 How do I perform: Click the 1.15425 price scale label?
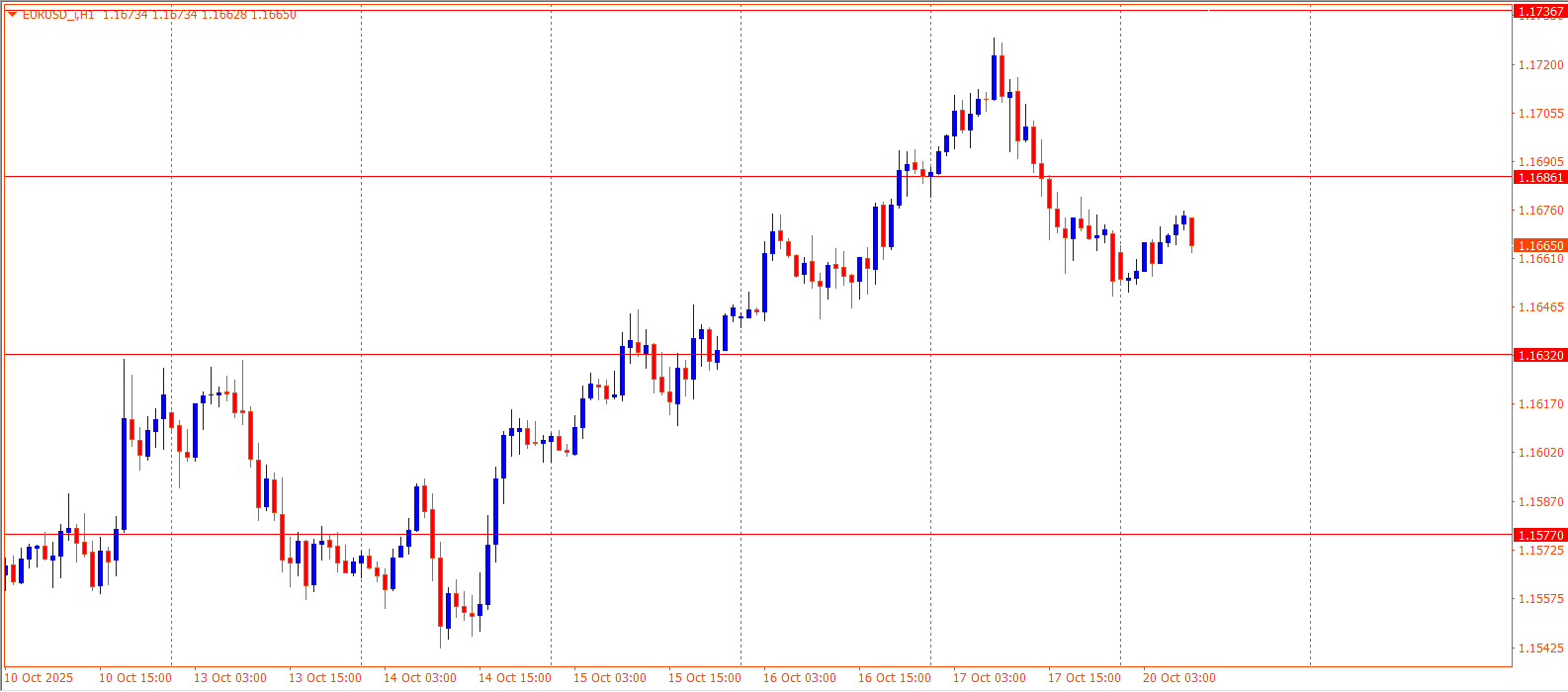tap(1540, 648)
